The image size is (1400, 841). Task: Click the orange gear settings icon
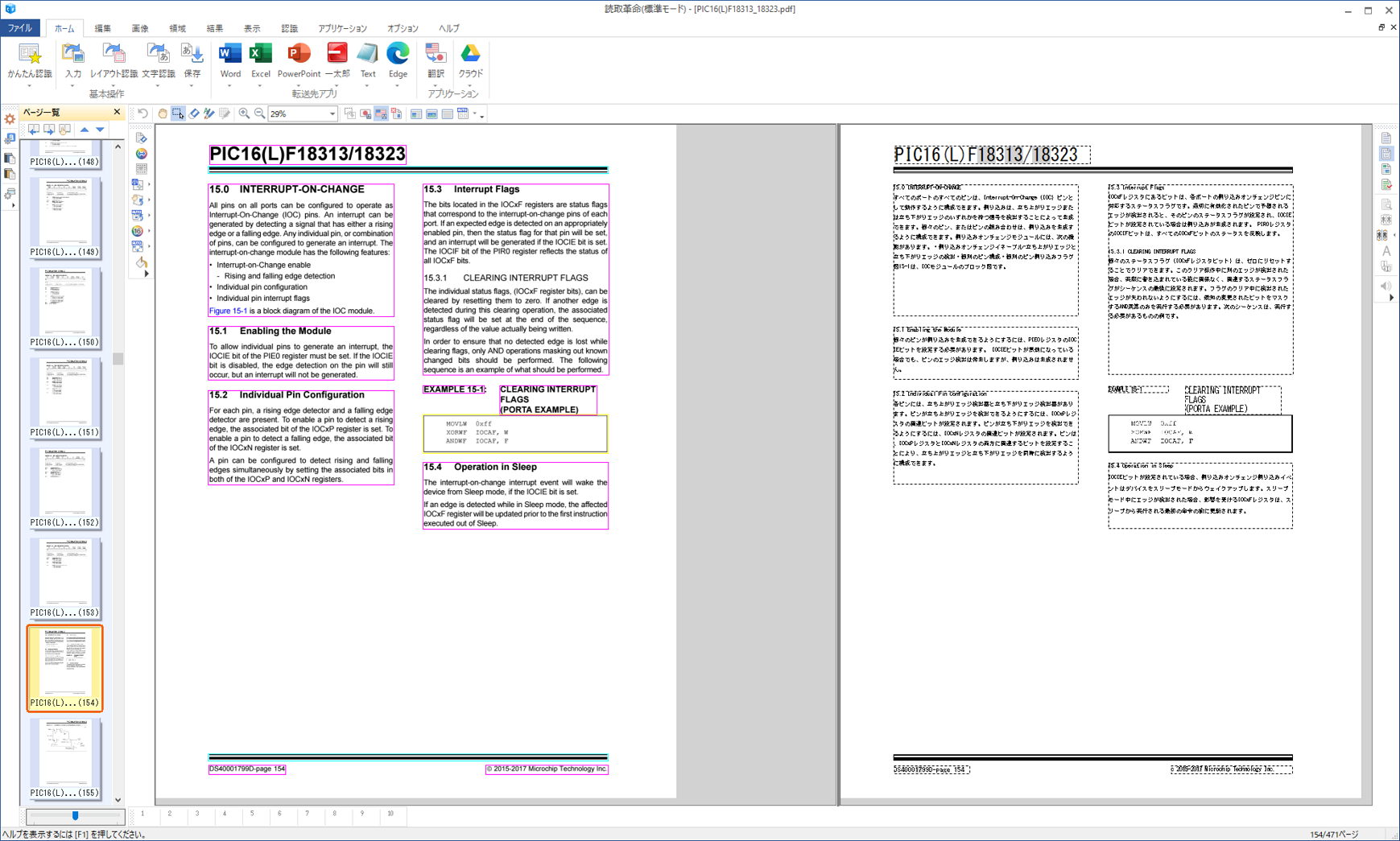pos(10,119)
